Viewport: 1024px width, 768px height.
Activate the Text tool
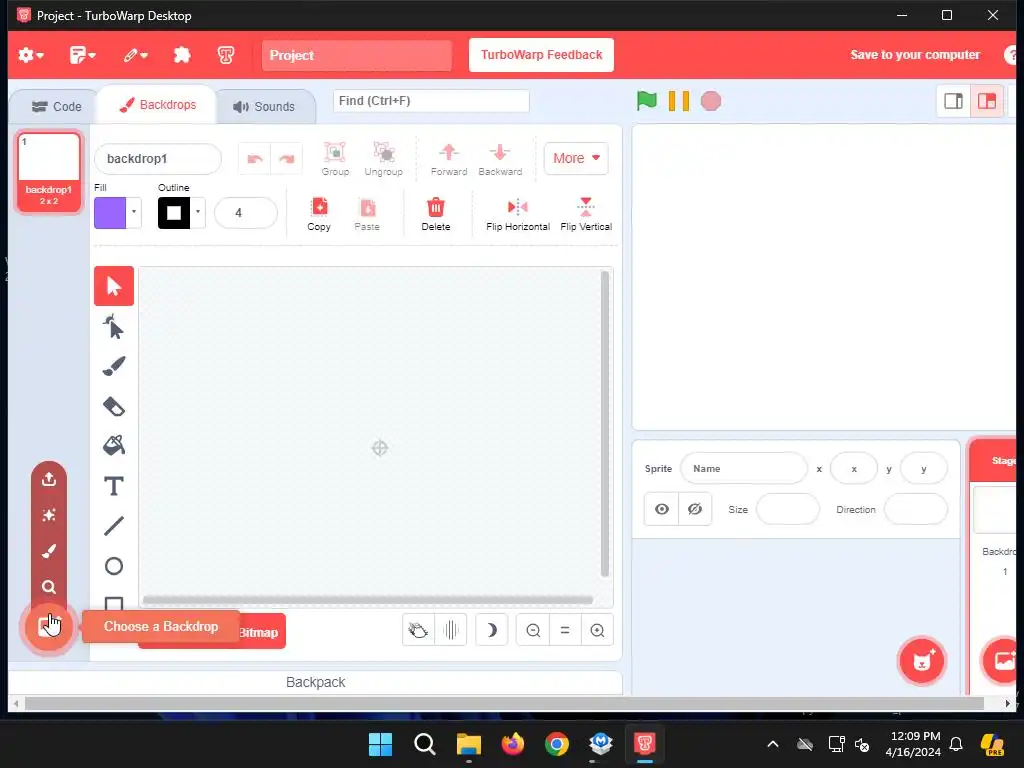114,487
